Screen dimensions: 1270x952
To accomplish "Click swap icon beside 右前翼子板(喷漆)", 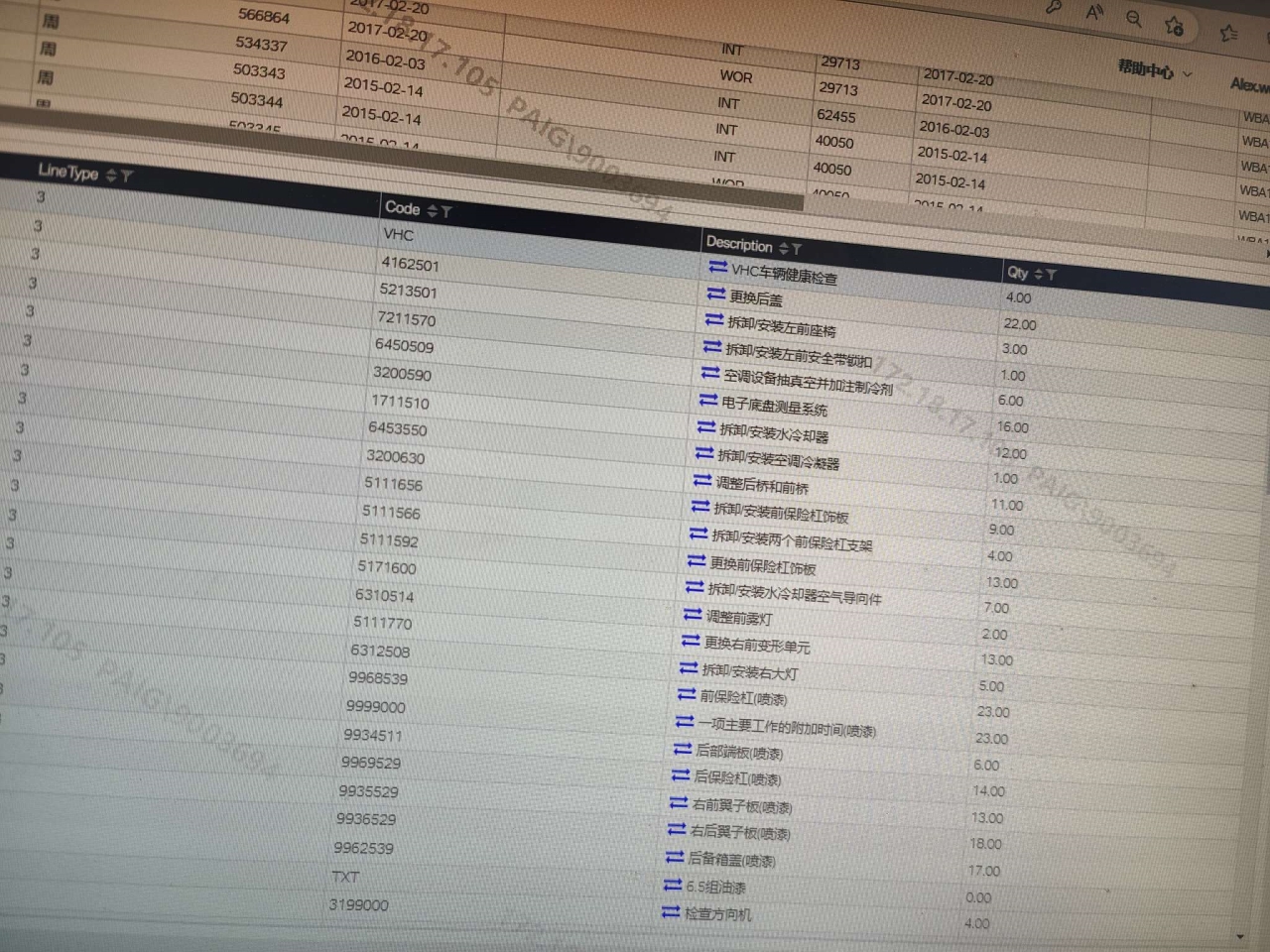I will [x=679, y=802].
